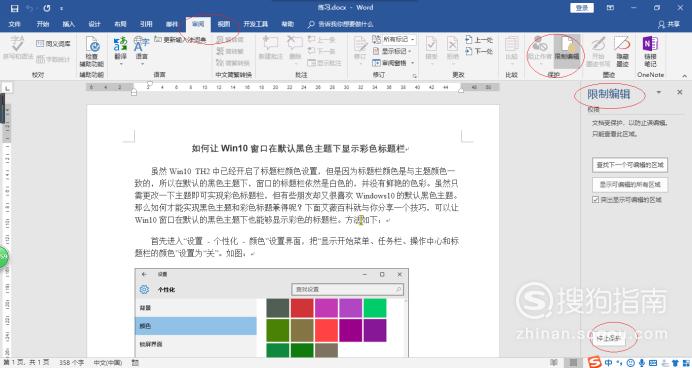The width and height of the screenshot is (692, 368).
Task: Click the Share (共享) button
Action: pyautogui.click(x=669, y=25)
